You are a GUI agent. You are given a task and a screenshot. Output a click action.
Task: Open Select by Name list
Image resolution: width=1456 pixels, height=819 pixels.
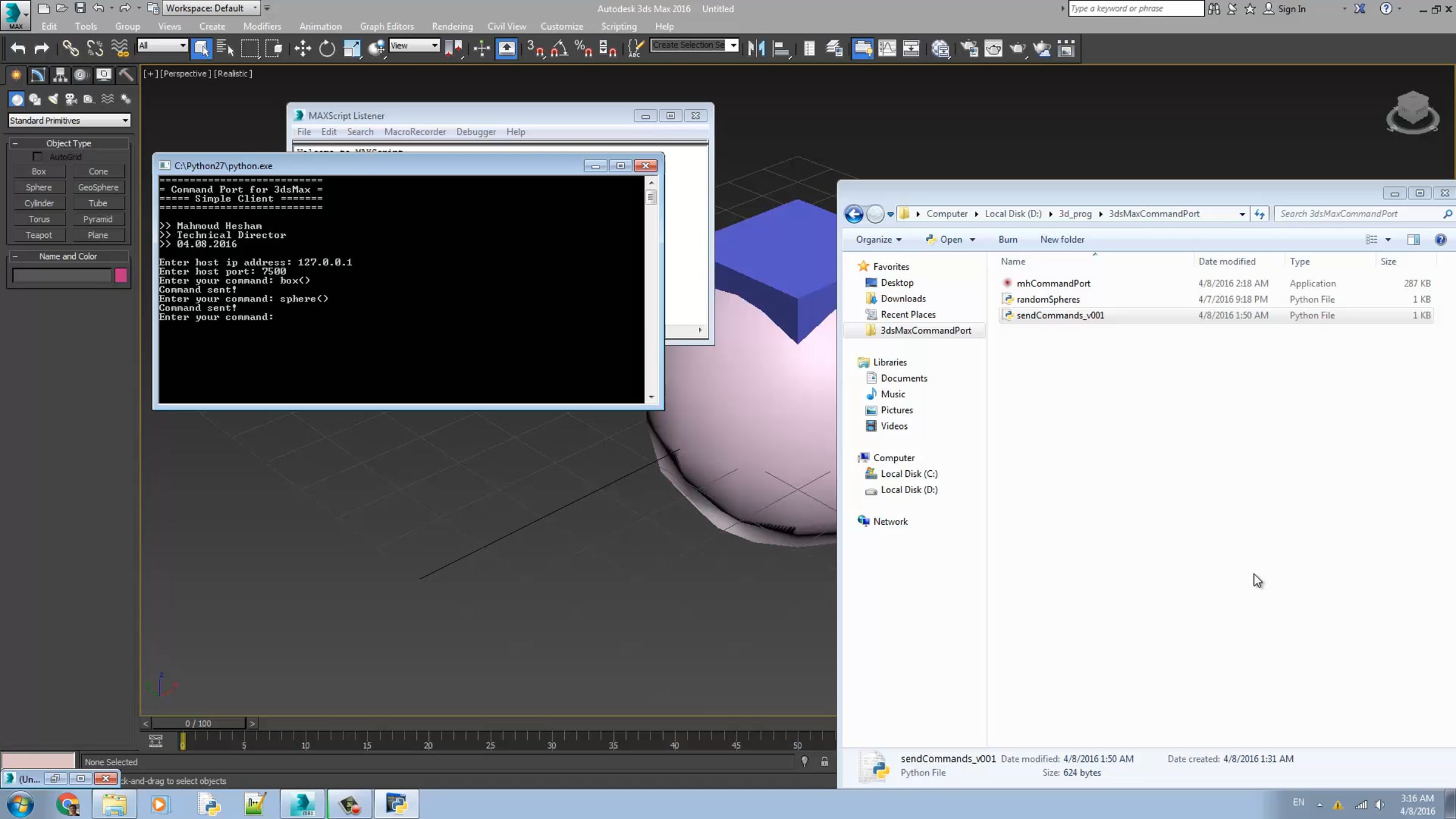pyautogui.click(x=225, y=49)
